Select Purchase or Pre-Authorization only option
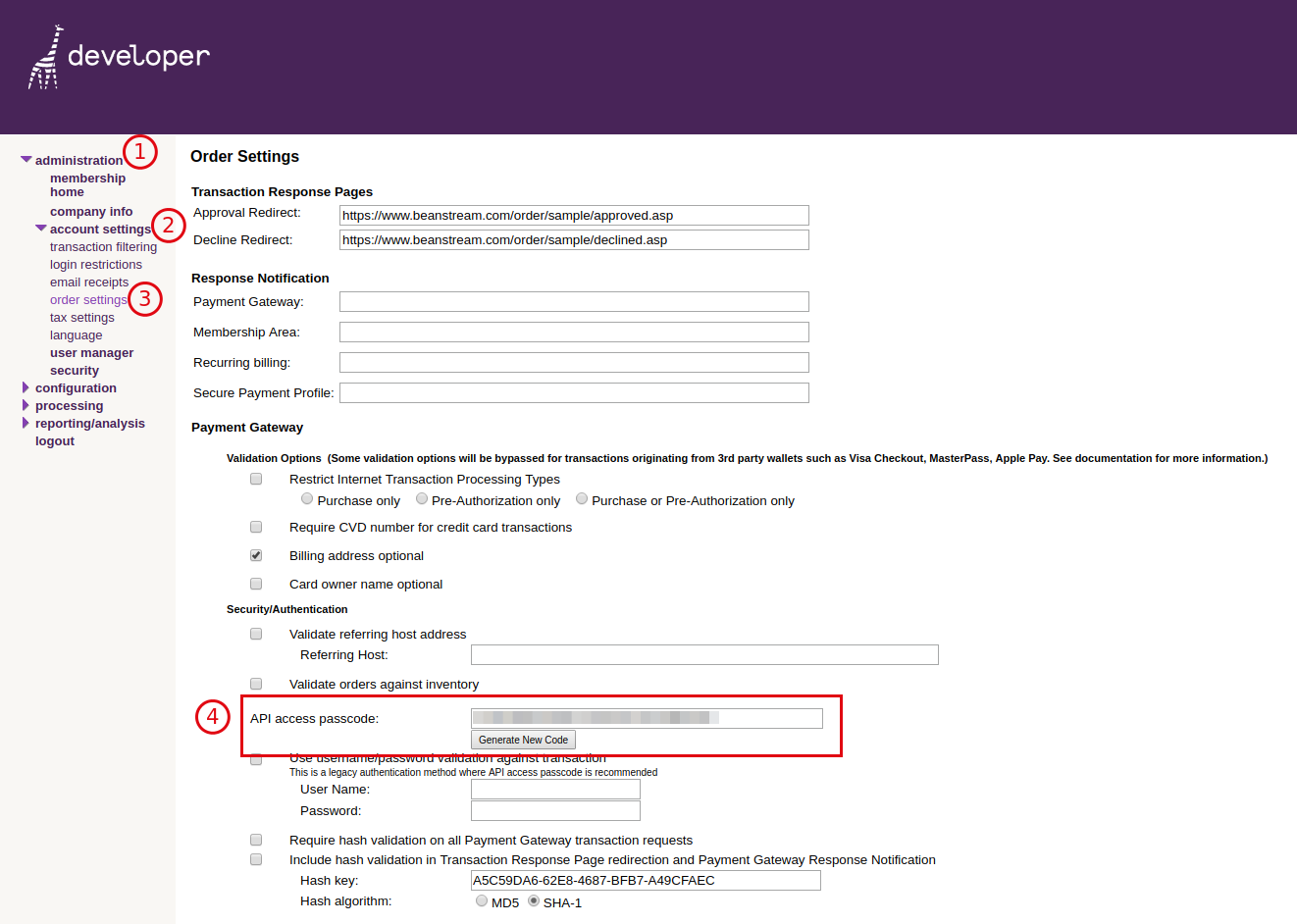The image size is (1297, 924). [582, 498]
